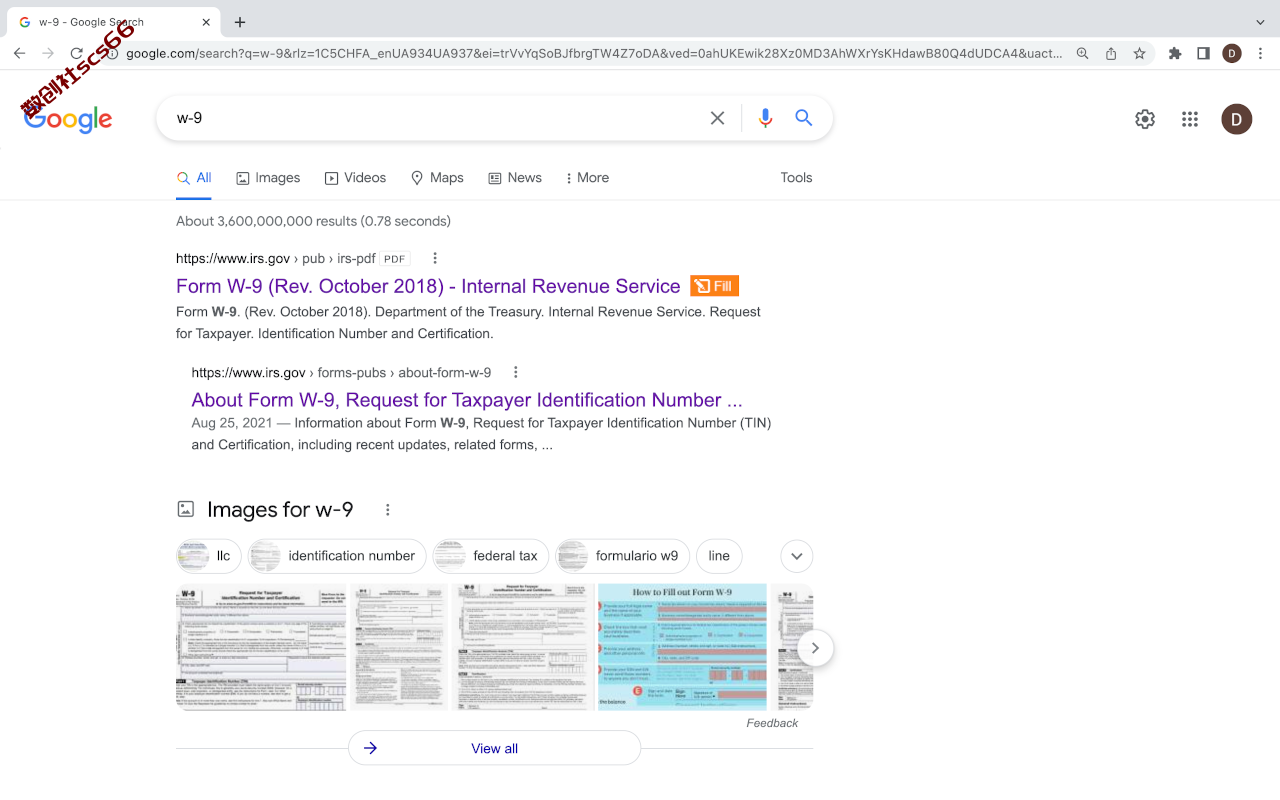
Task: Switch to the Images tab
Action: pos(268,178)
